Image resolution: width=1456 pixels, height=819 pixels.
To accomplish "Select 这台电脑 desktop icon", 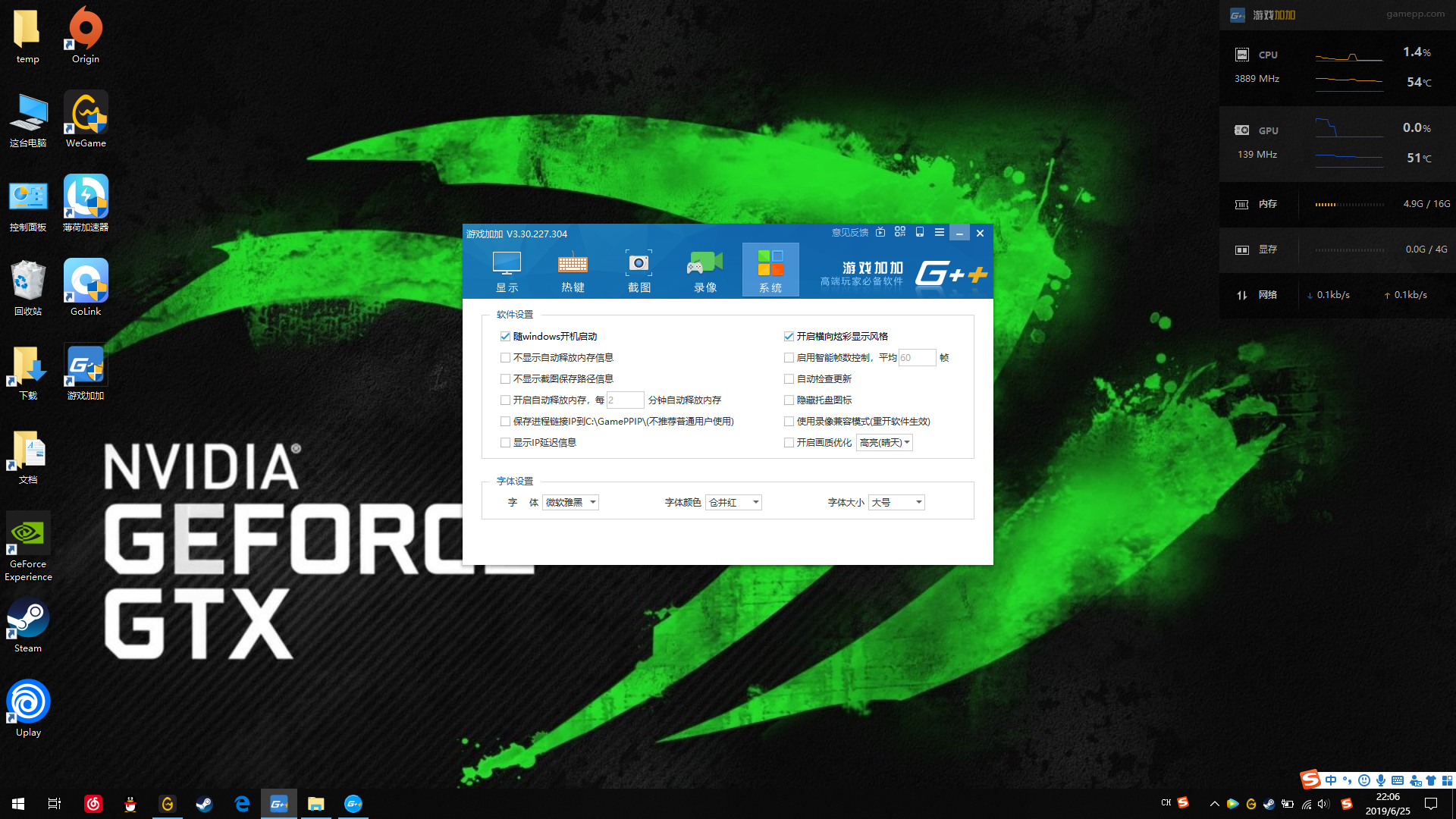I will pyautogui.click(x=28, y=119).
